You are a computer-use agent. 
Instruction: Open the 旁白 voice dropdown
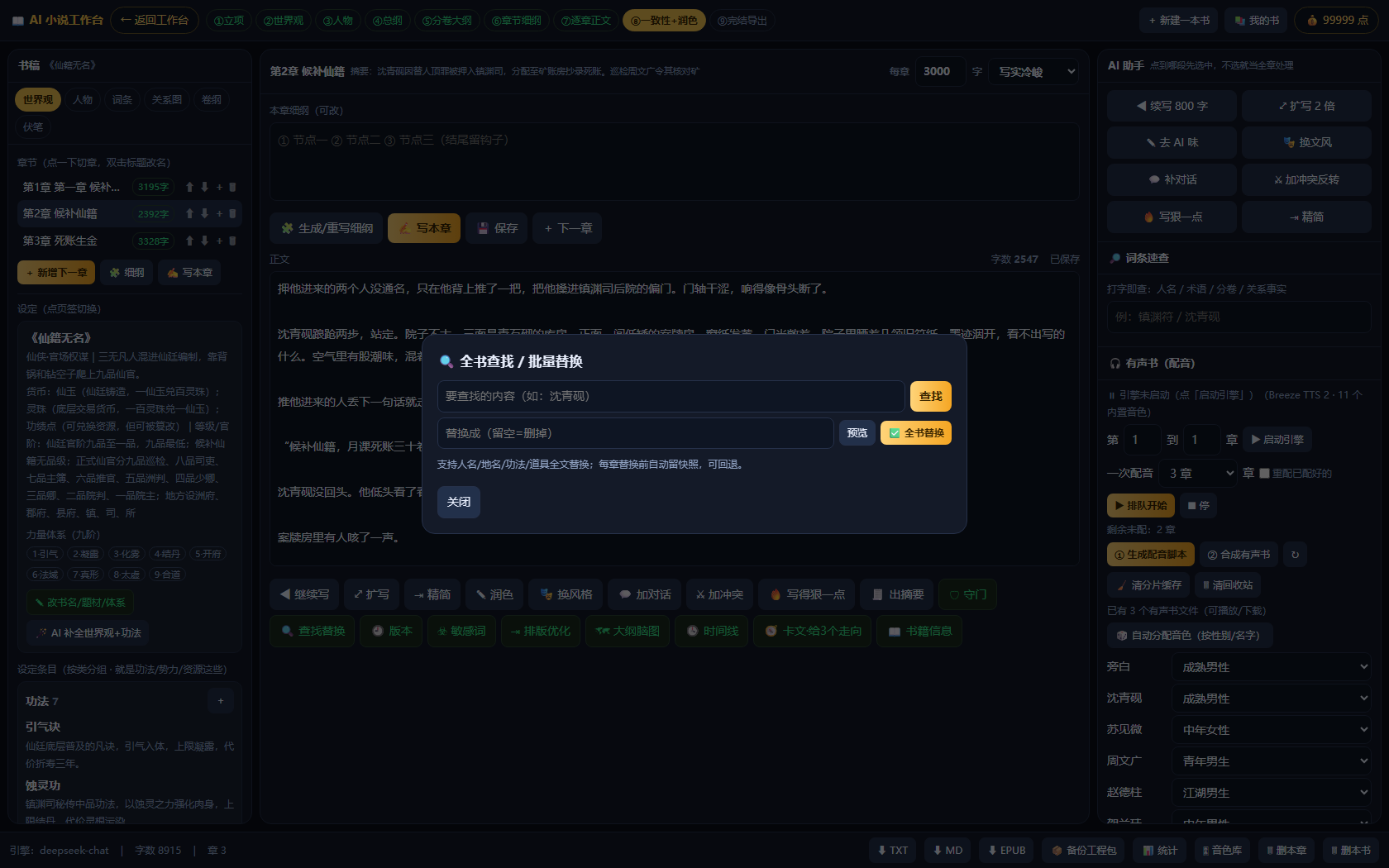[1272, 666]
